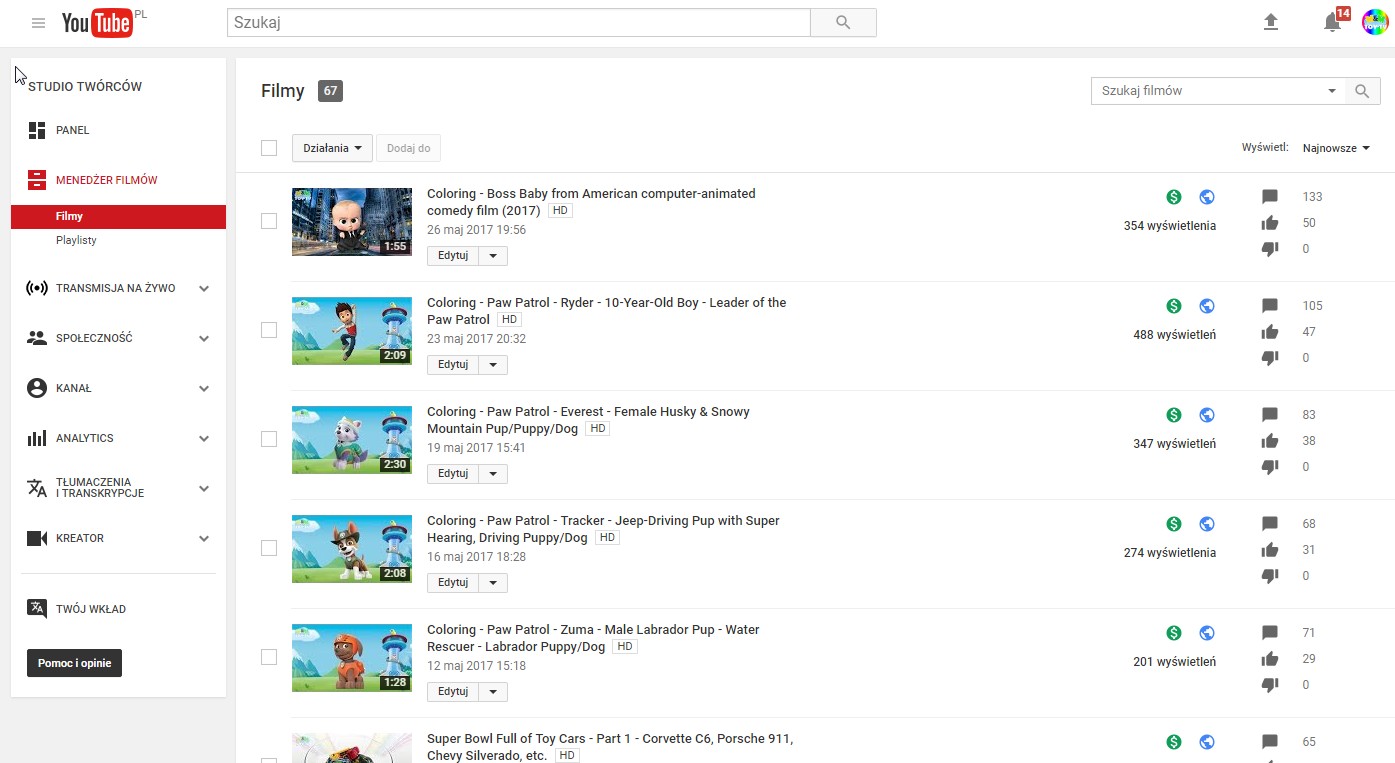Open the upload video icon
1395x763 pixels.
click(x=1271, y=23)
